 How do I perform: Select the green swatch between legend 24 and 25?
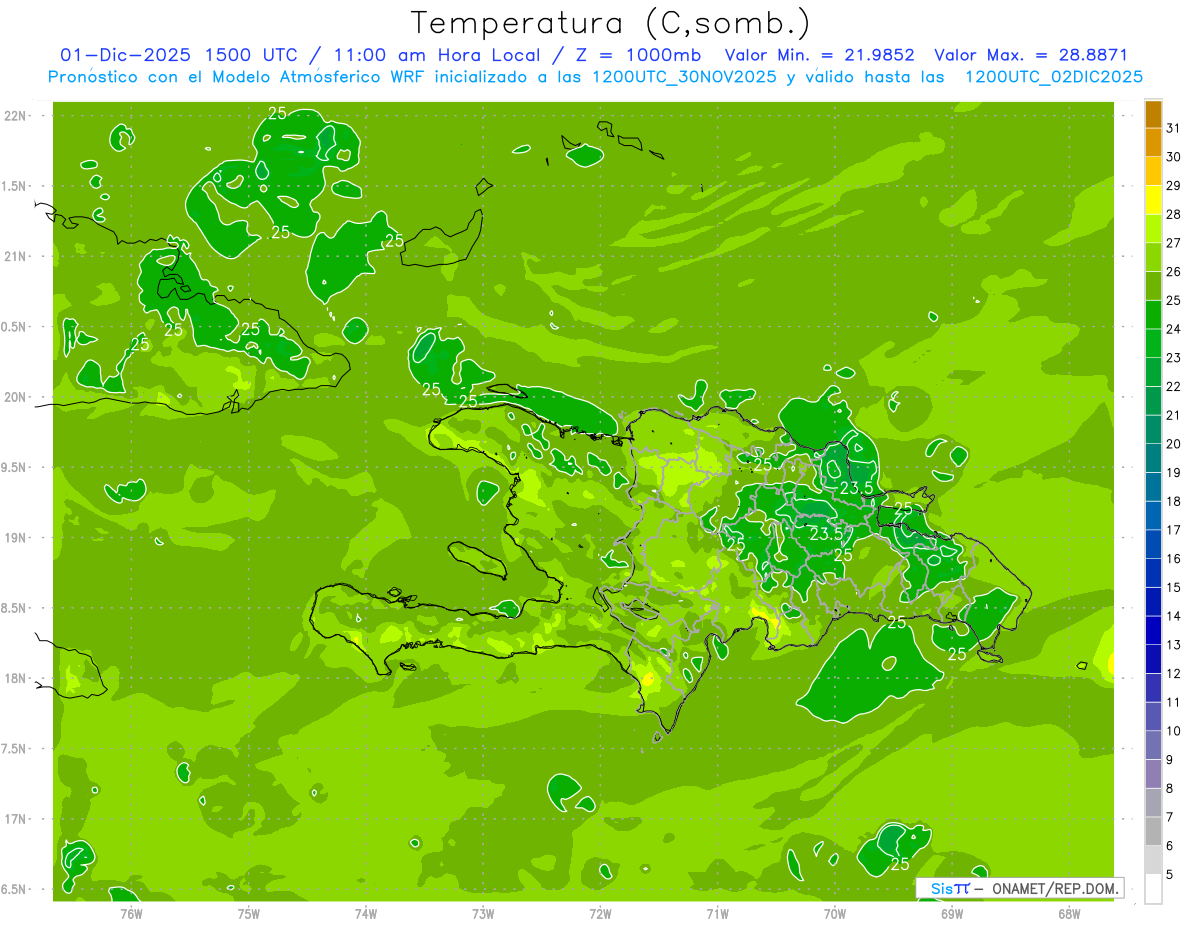click(1153, 316)
